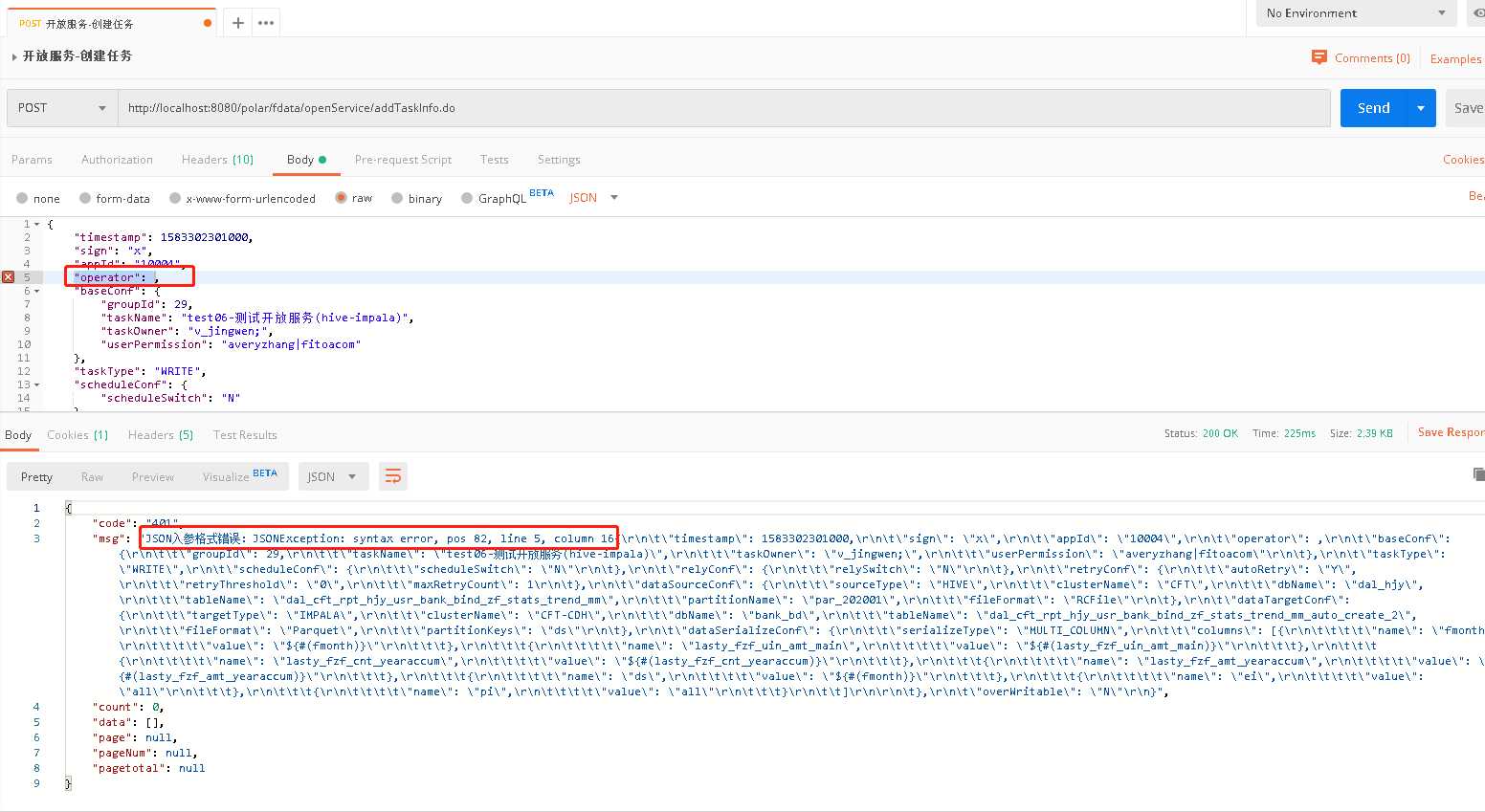
Task: Click the Save button
Action: coord(1466,108)
